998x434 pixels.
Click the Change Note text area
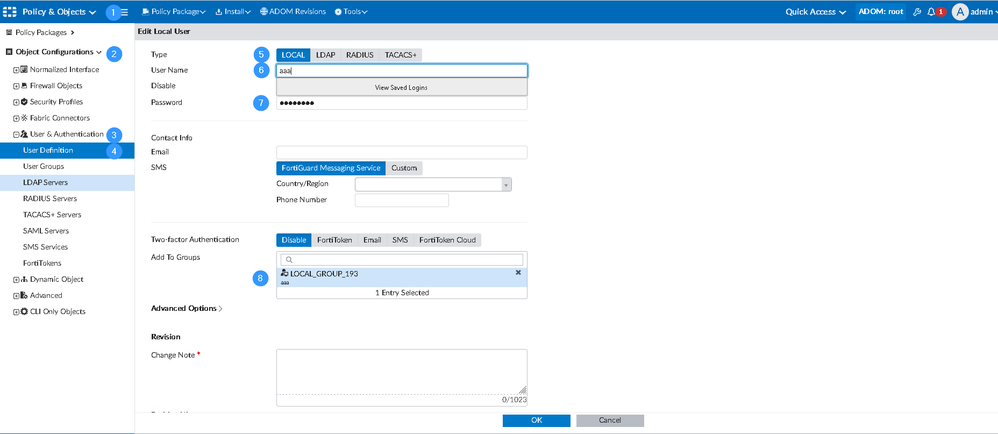402,372
